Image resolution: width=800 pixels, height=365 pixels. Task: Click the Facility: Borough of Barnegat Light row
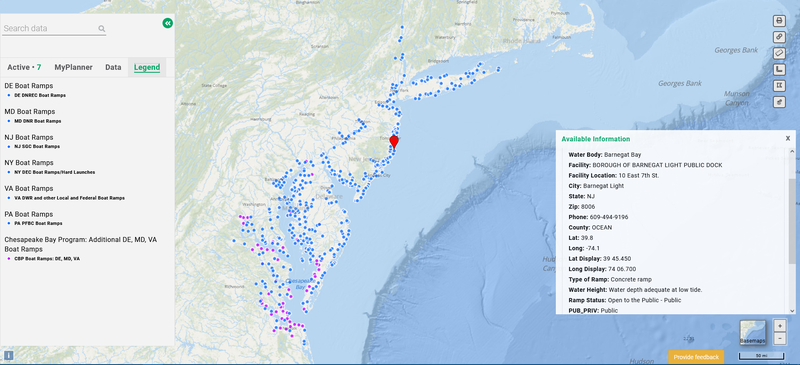point(645,165)
